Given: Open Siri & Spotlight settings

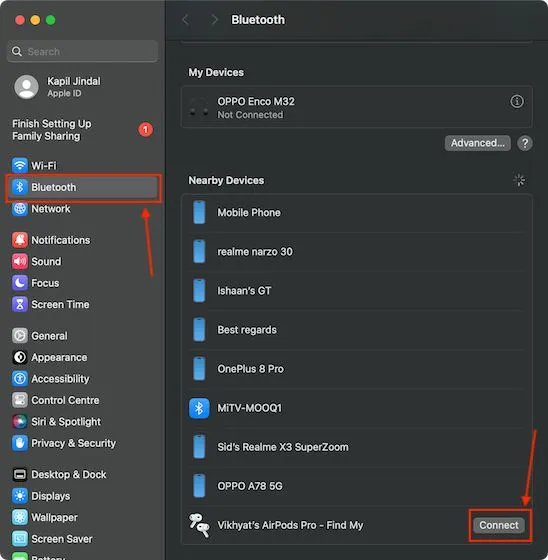Looking at the screenshot, I should [x=83, y=421].
